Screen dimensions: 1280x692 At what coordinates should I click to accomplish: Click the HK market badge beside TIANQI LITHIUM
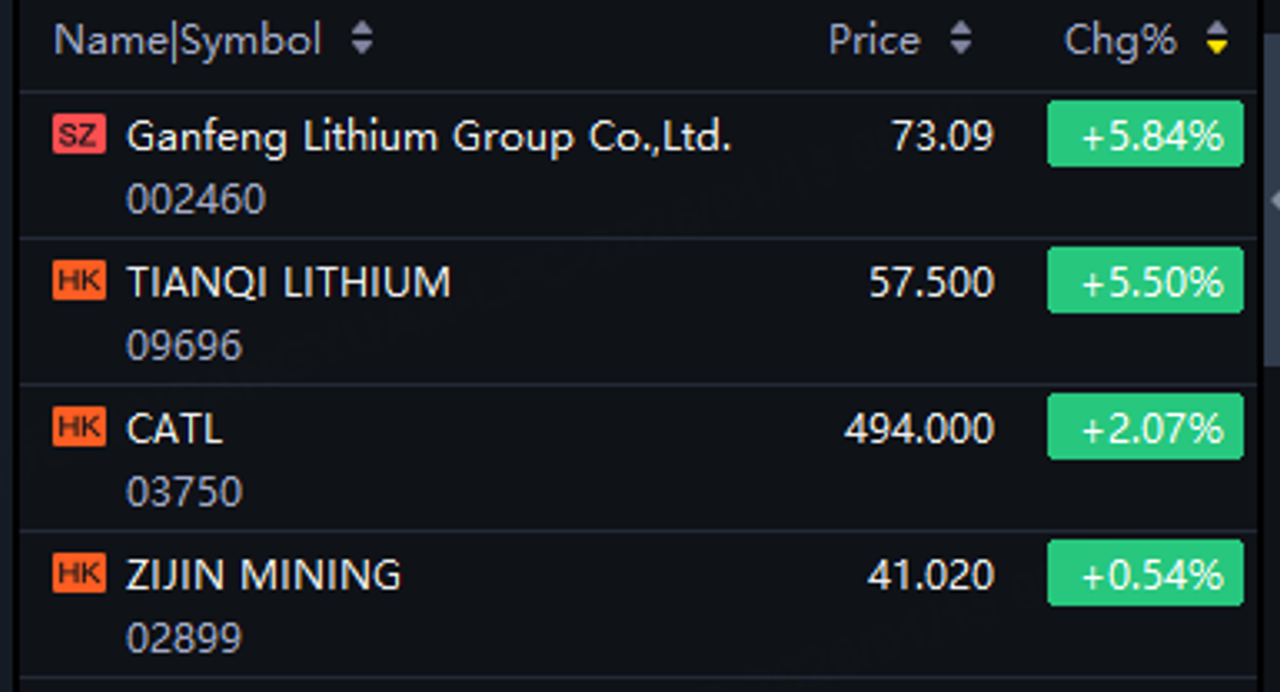coord(79,281)
